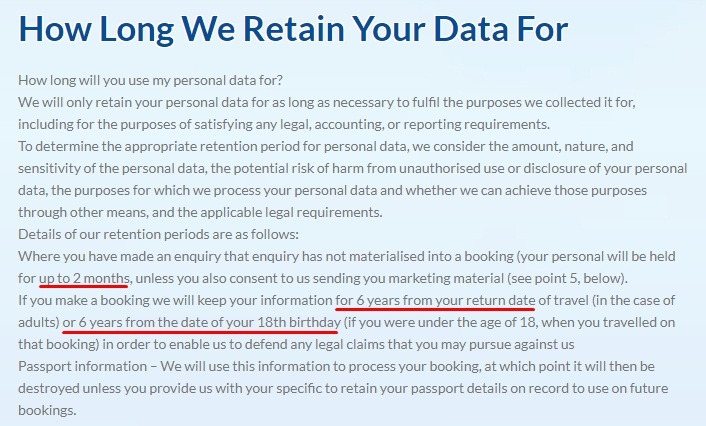706x426 pixels.
Task: Click the words 'Passport information'
Action: pyautogui.click(x=82, y=366)
